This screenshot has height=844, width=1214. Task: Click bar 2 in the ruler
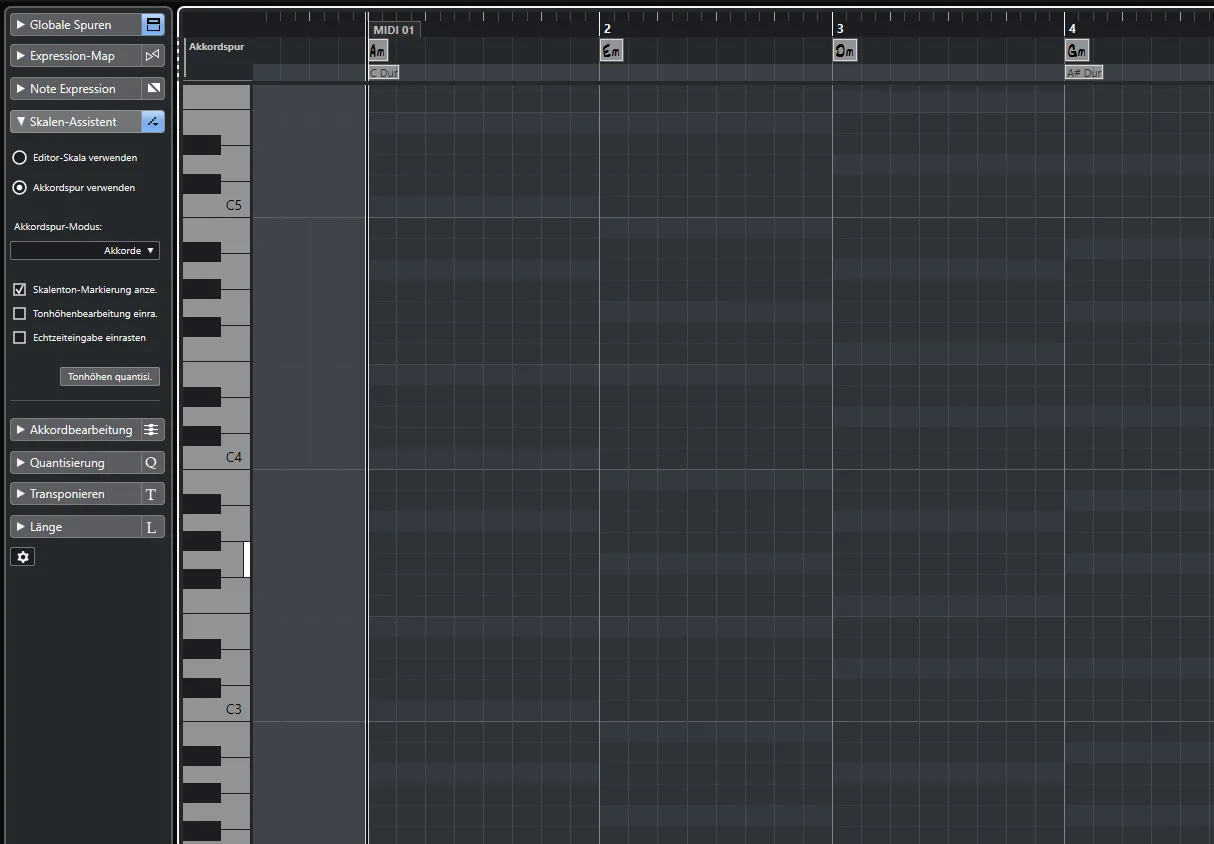point(607,29)
